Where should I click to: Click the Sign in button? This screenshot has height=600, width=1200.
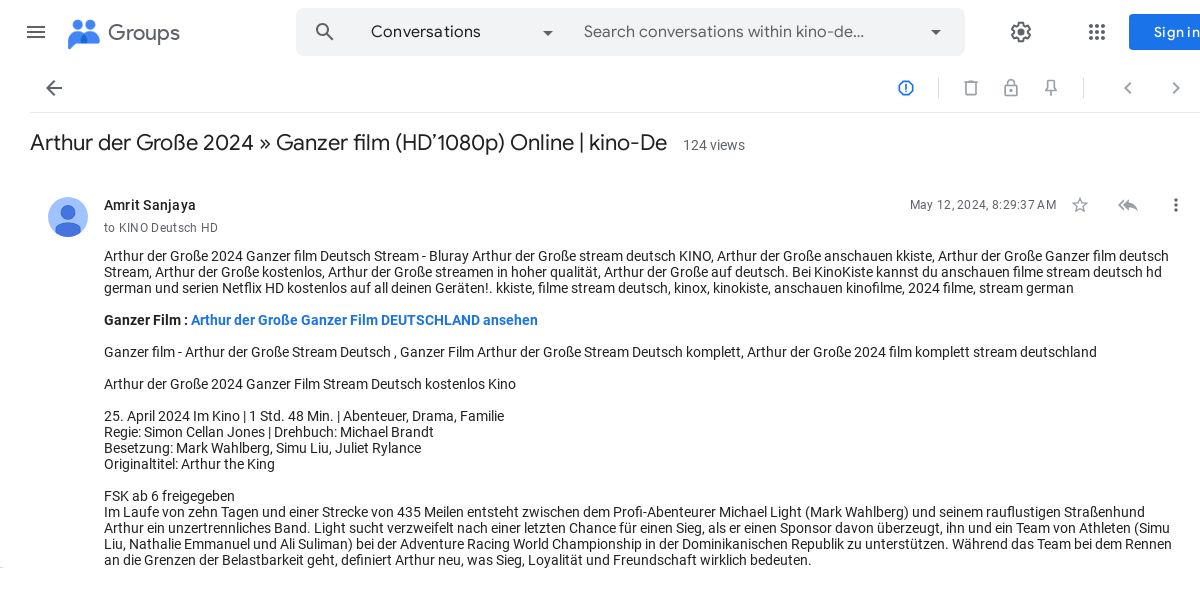point(1165,32)
